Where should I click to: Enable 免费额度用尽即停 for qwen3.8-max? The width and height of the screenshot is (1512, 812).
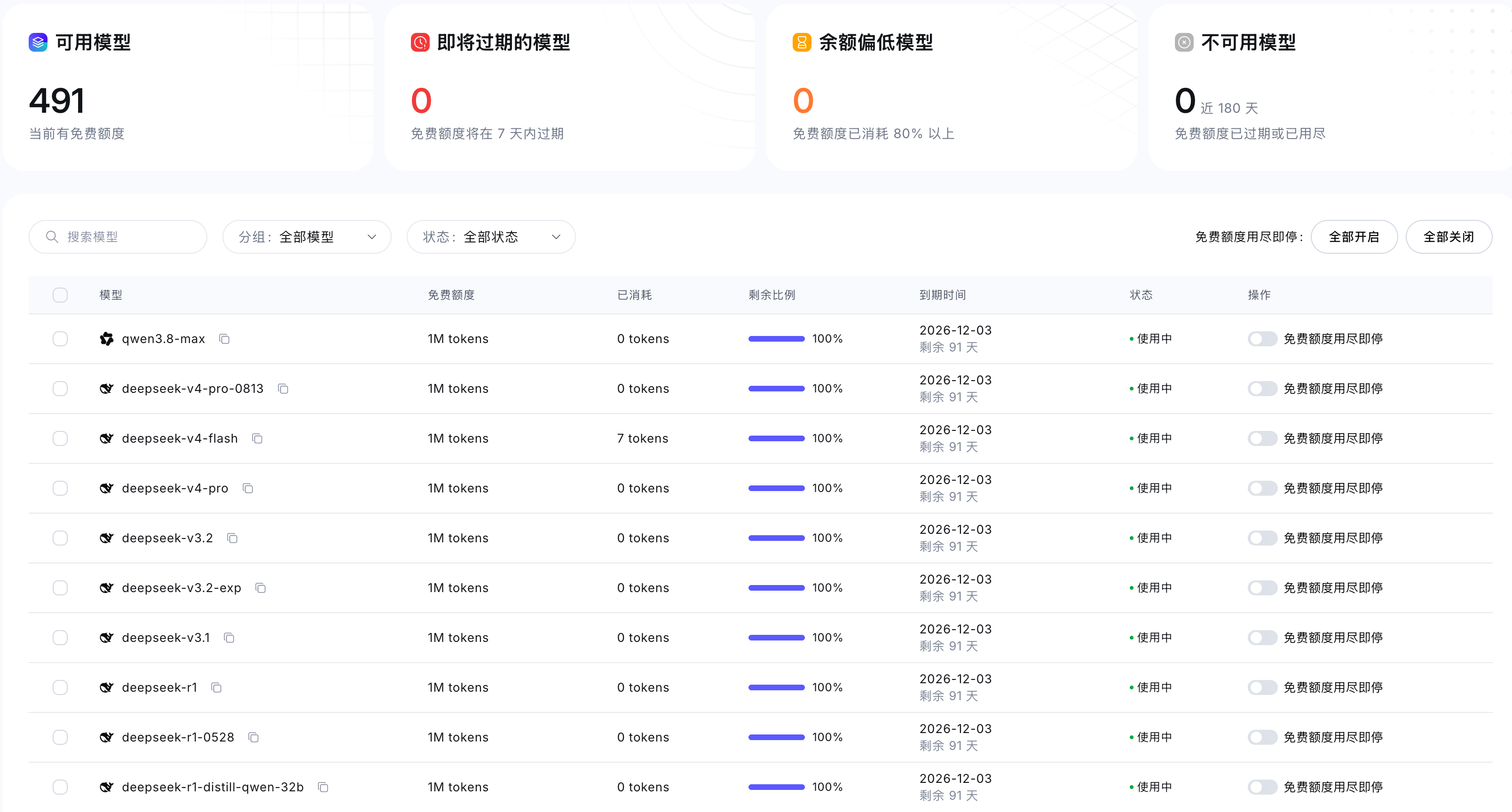tap(1262, 339)
